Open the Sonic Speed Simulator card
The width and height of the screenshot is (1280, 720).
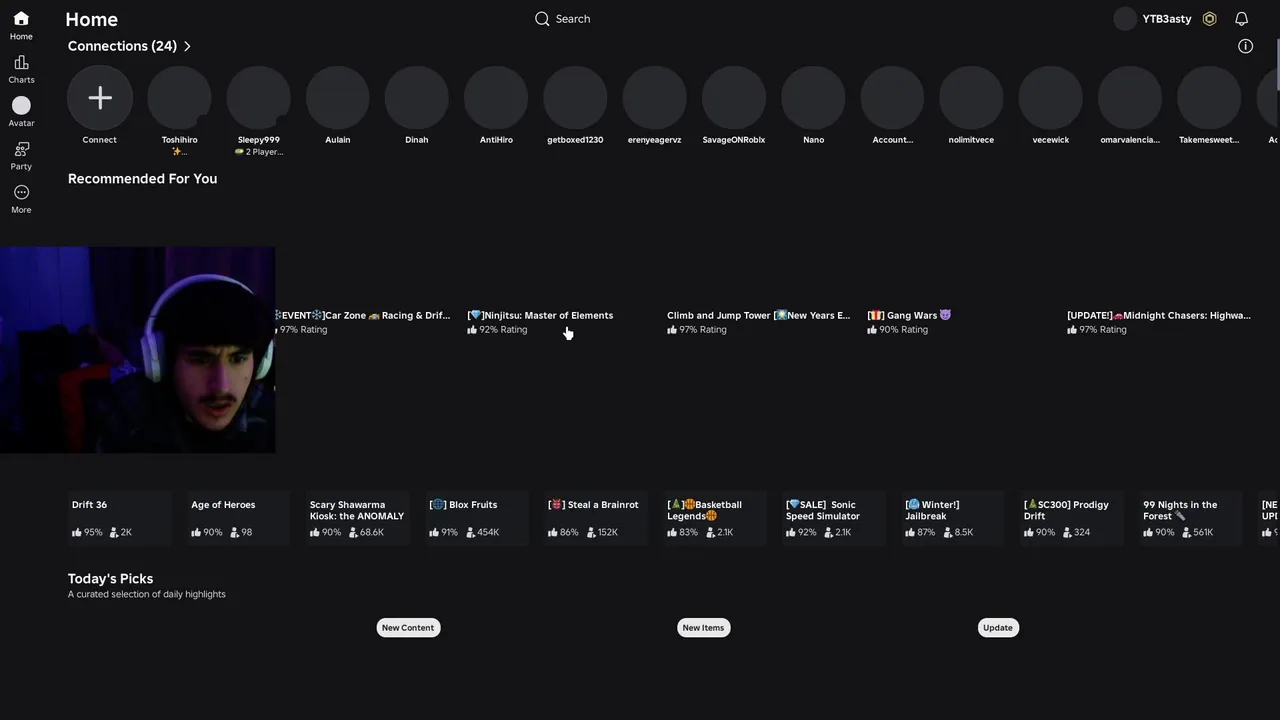point(834,518)
